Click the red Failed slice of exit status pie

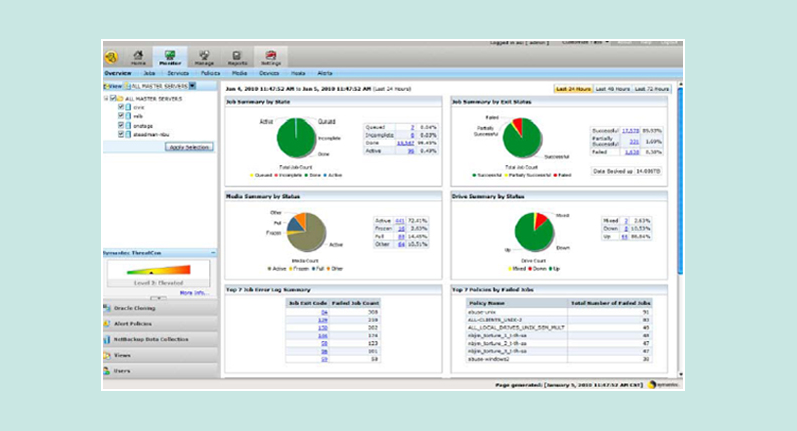tap(518, 125)
